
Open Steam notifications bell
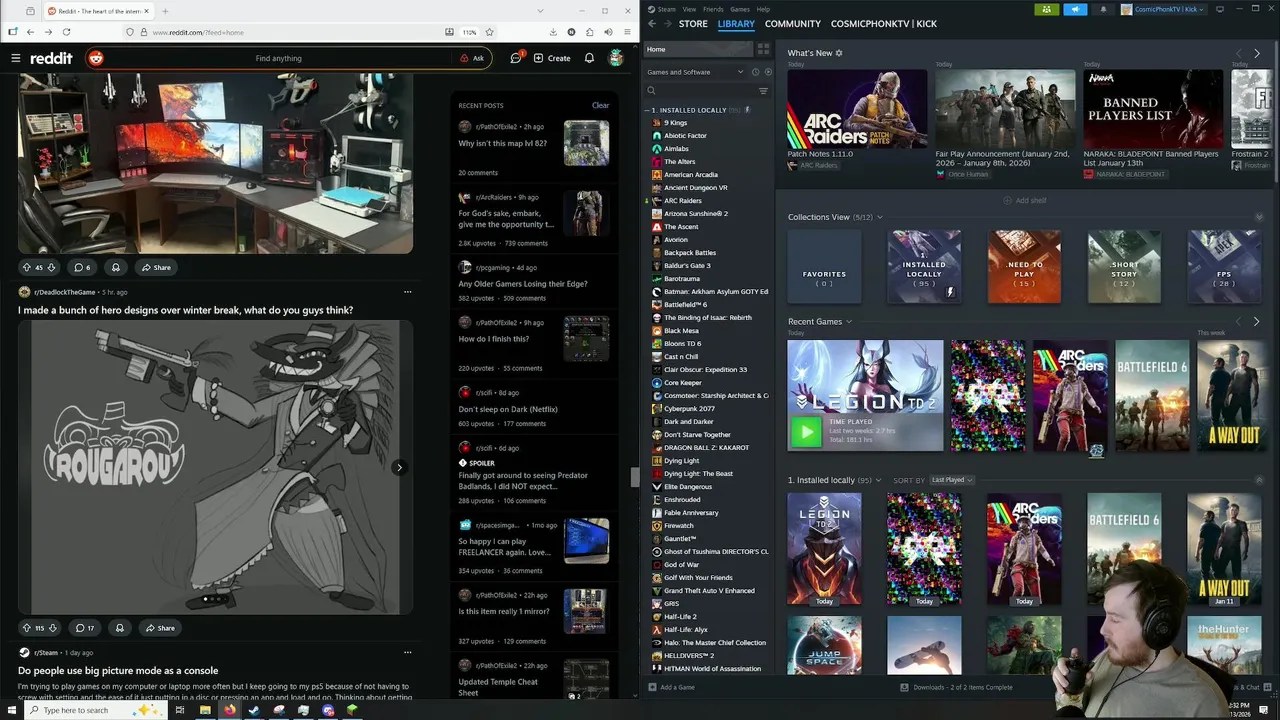(1103, 9)
